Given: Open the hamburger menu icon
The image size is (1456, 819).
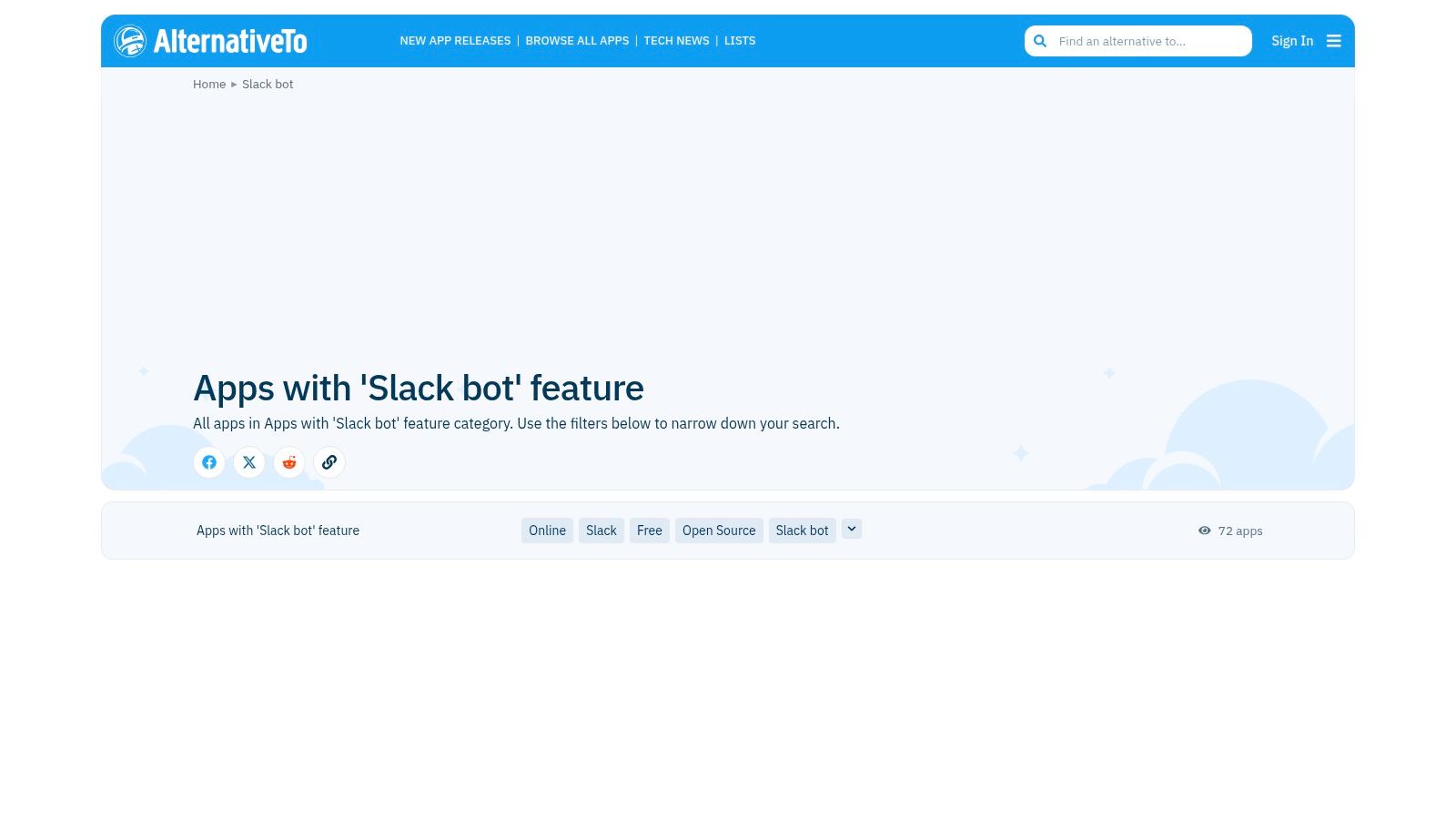Looking at the screenshot, I should 1334,41.
